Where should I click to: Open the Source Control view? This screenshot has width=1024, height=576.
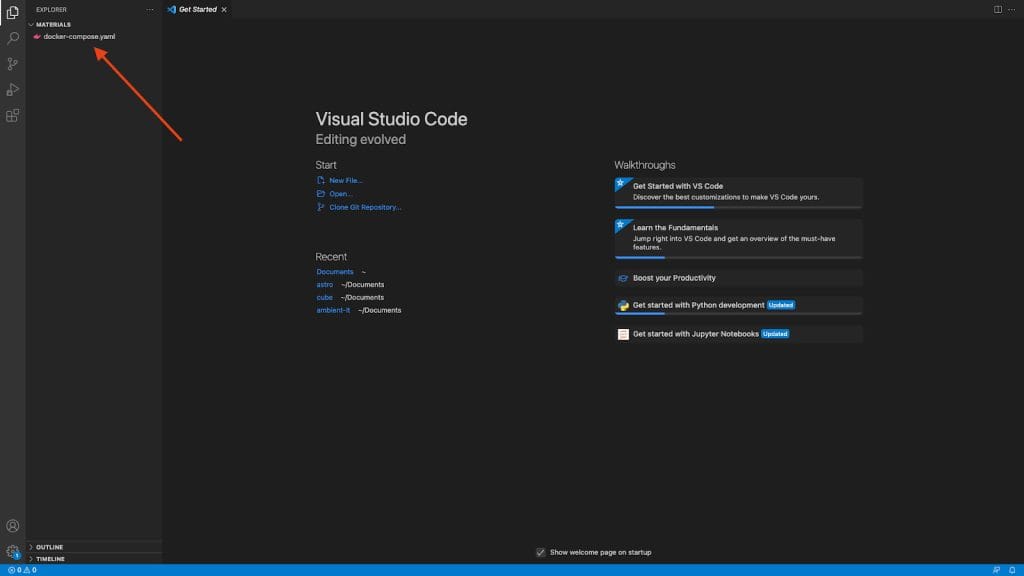[13, 64]
